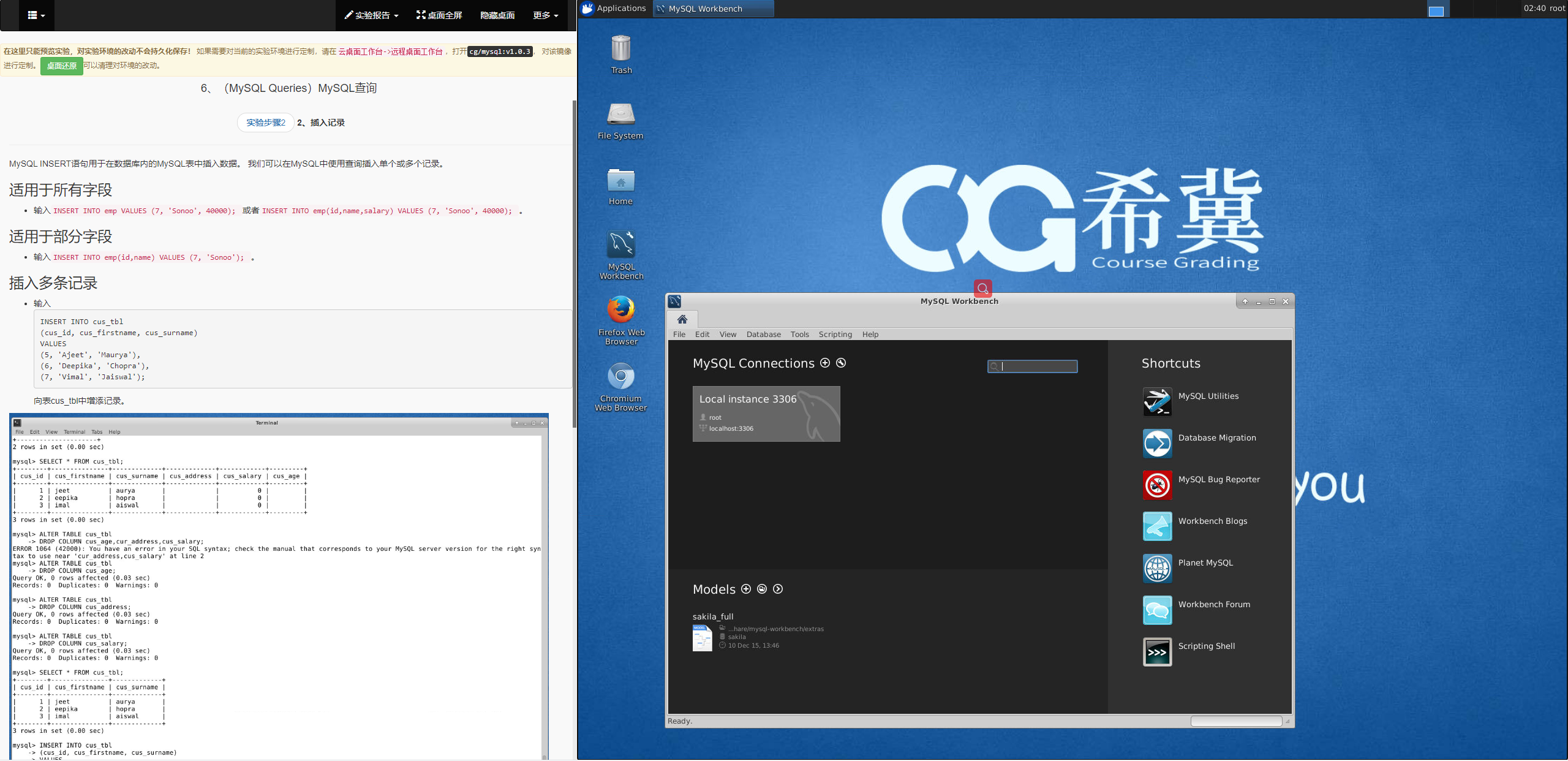Click the sakila_full model name
The image size is (1568, 761).
pos(712,616)
